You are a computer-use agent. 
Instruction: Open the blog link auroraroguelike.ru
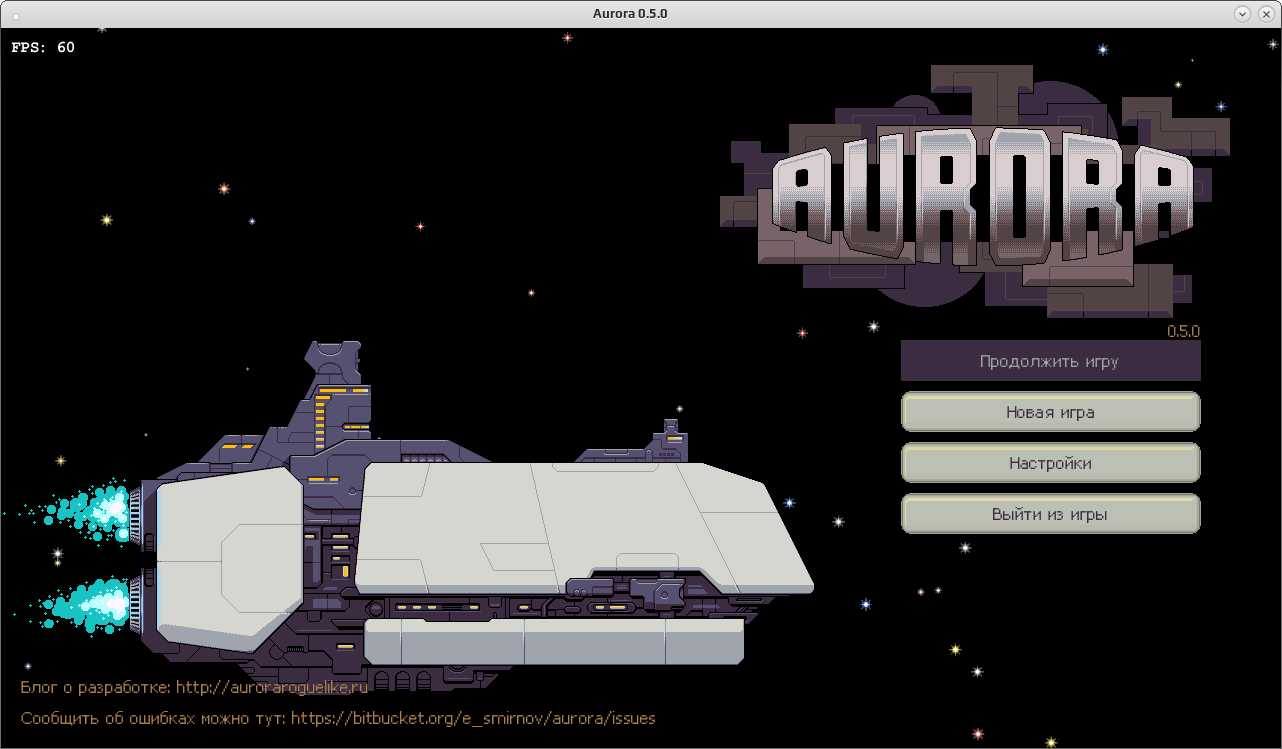pos(272,687)
